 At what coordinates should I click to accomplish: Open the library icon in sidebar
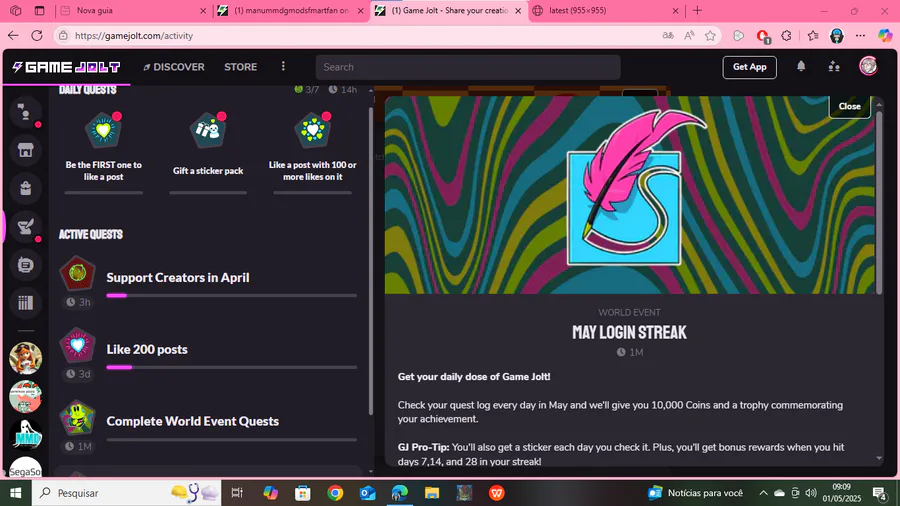tap(25, 303)
